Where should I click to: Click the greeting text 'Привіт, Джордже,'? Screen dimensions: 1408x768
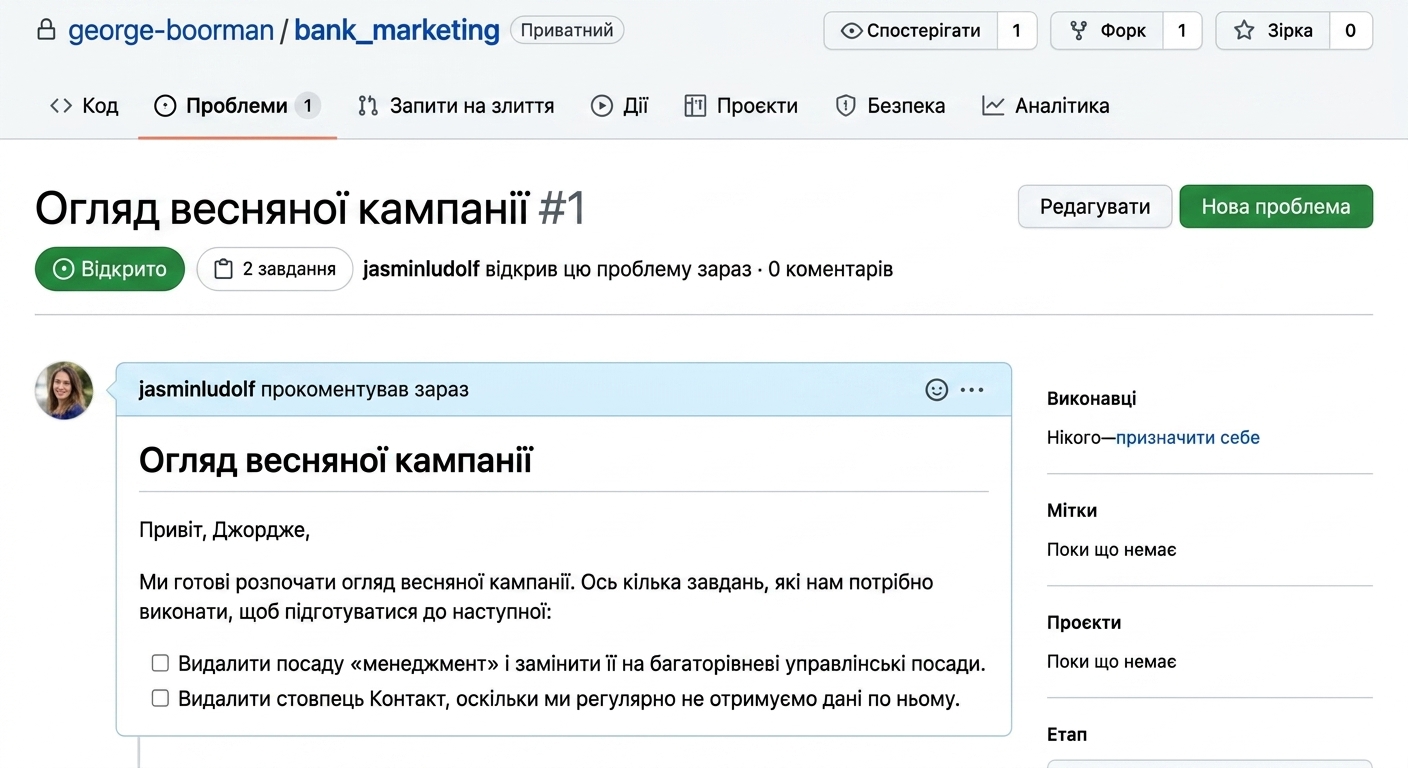pyautogui.click(x=225, y=530)
